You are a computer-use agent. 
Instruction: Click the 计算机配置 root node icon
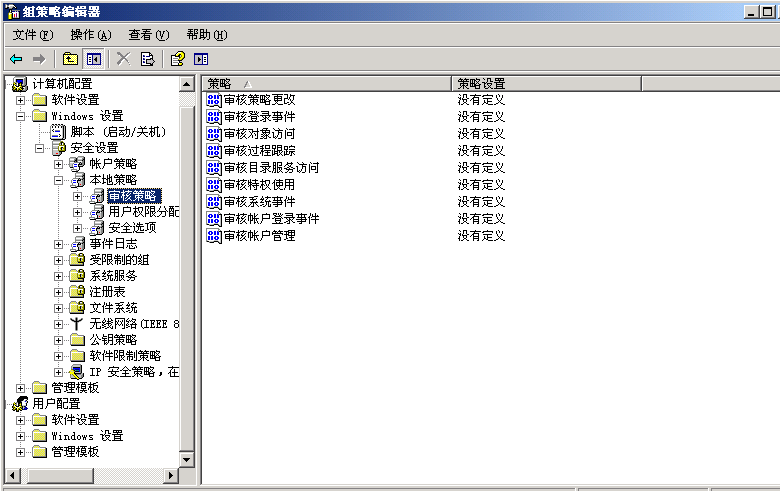pyautogui.click(x=20, y=84)
